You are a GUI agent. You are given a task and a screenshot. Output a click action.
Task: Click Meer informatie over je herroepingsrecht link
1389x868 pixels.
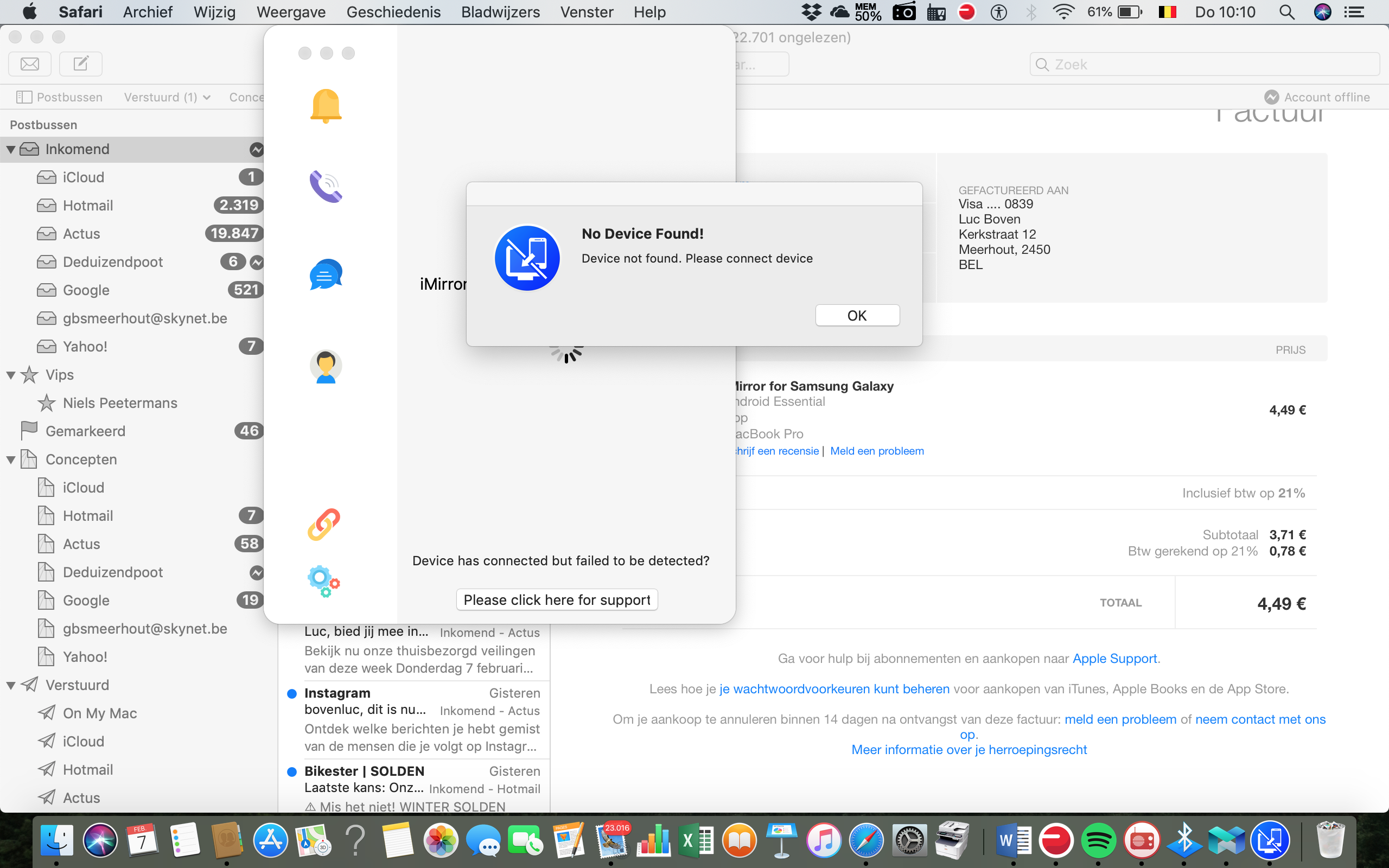click(969, 750)
